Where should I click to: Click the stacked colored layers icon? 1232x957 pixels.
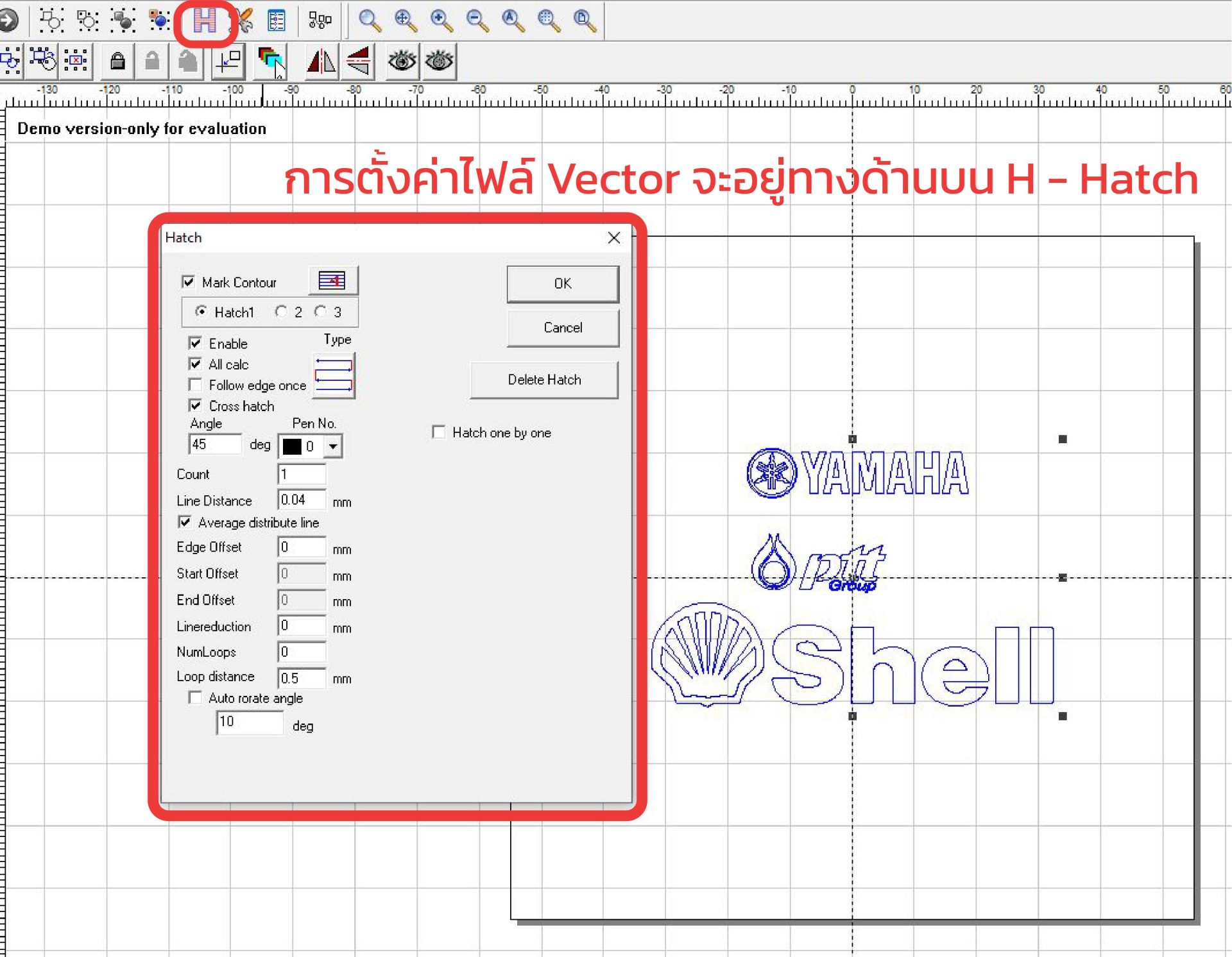tap(271, 61)
